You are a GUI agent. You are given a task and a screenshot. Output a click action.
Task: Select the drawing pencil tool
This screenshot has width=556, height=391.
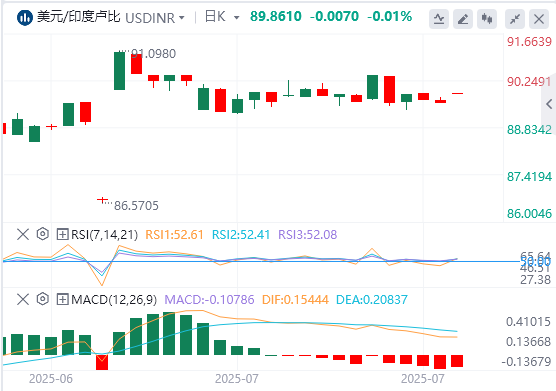(463, 18)
